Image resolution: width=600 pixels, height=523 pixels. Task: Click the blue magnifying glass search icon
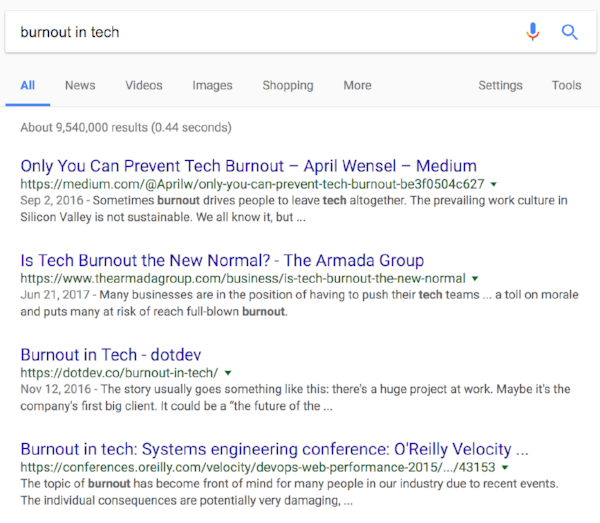(569, 32)
